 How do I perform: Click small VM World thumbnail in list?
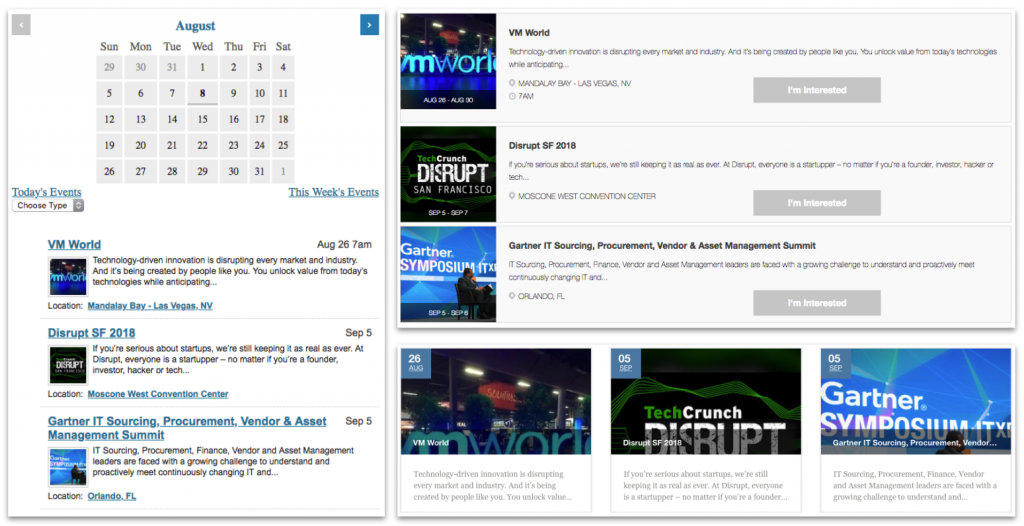(69, 277)
